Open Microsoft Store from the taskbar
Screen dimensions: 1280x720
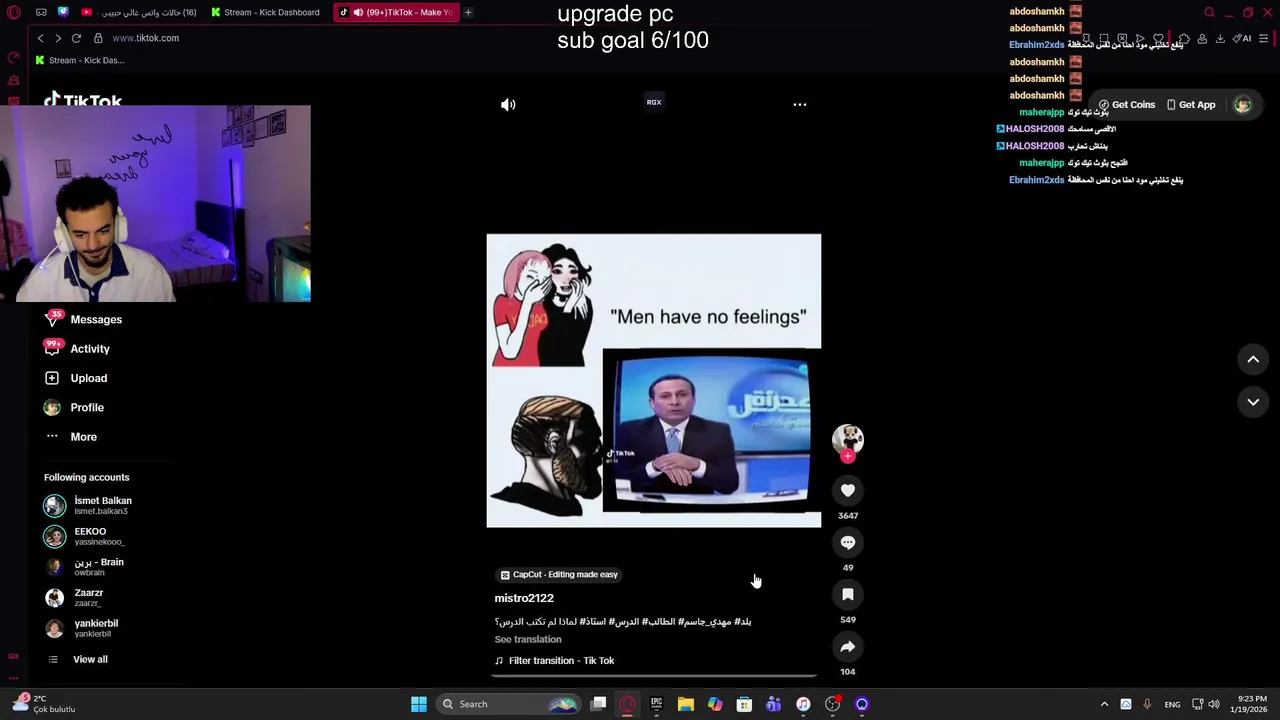tap(744, 704)
